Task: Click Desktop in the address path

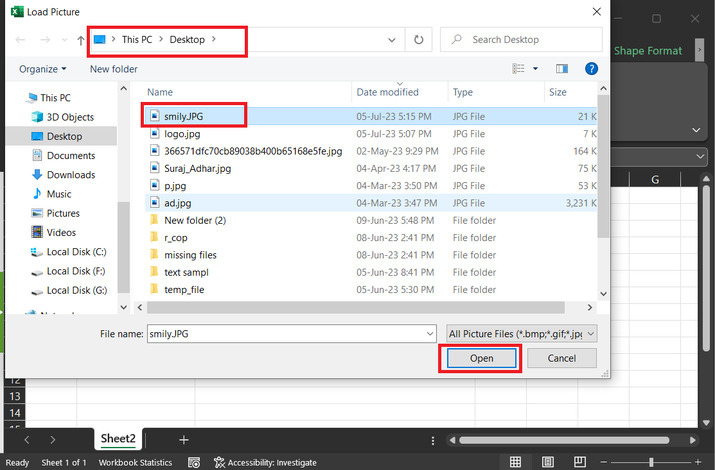Action: pos(187,40)
